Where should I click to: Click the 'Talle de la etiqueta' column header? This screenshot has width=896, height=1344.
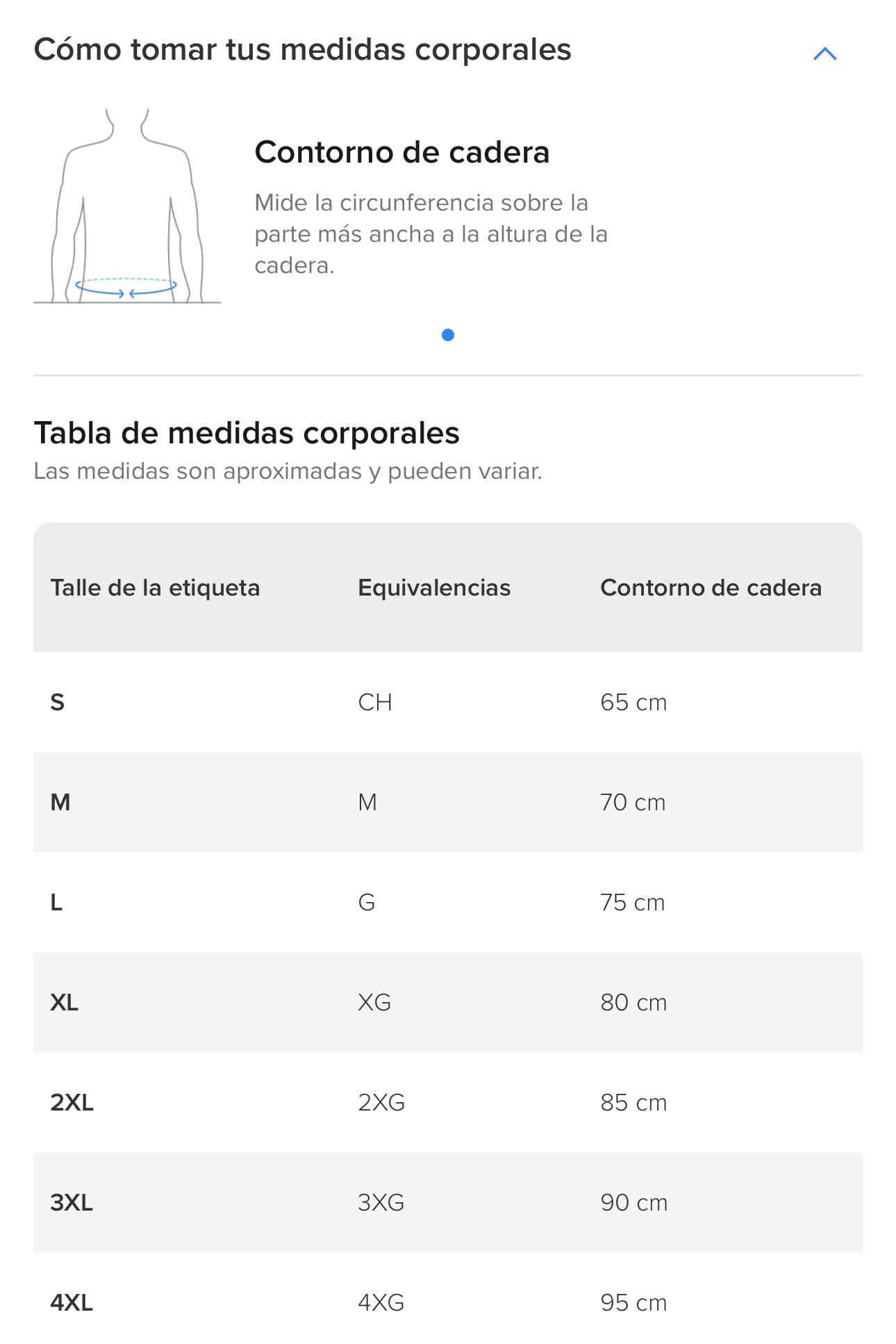[x=155, y=588]
